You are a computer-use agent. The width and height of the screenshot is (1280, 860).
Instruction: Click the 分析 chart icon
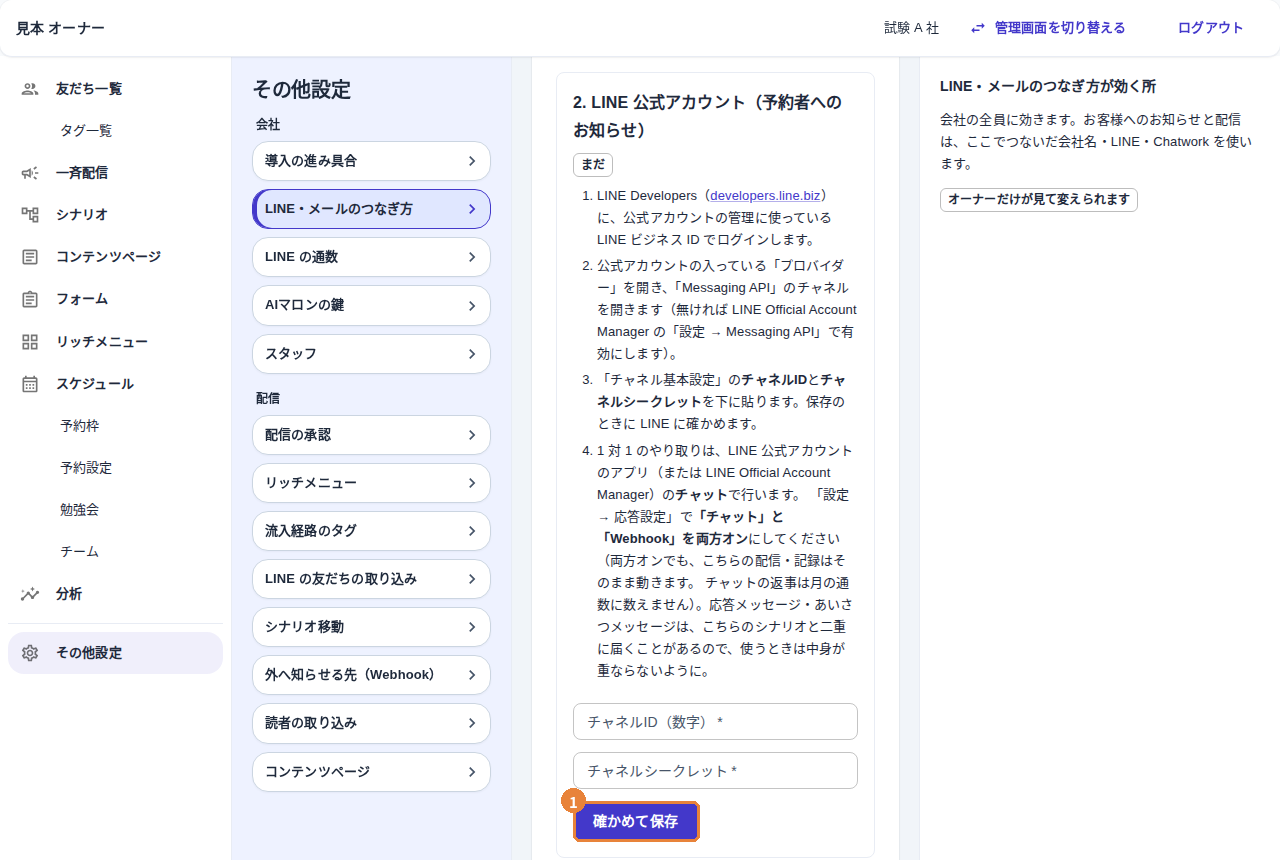[30, 594]
